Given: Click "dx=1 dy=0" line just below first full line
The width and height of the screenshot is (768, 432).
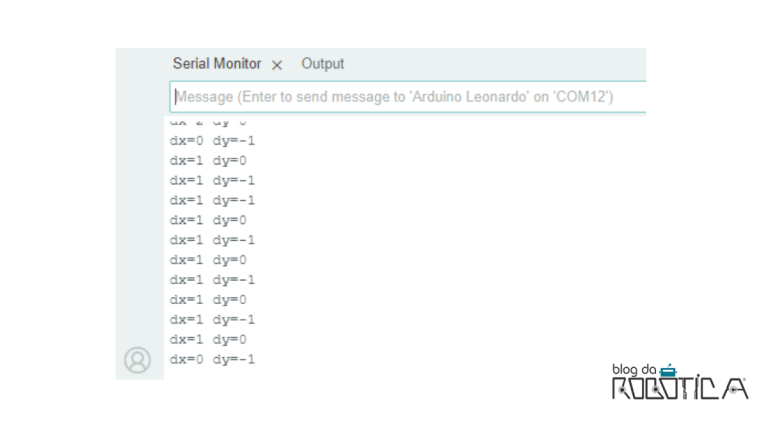Looking at the screenshot, I should (x=208, y=160).
